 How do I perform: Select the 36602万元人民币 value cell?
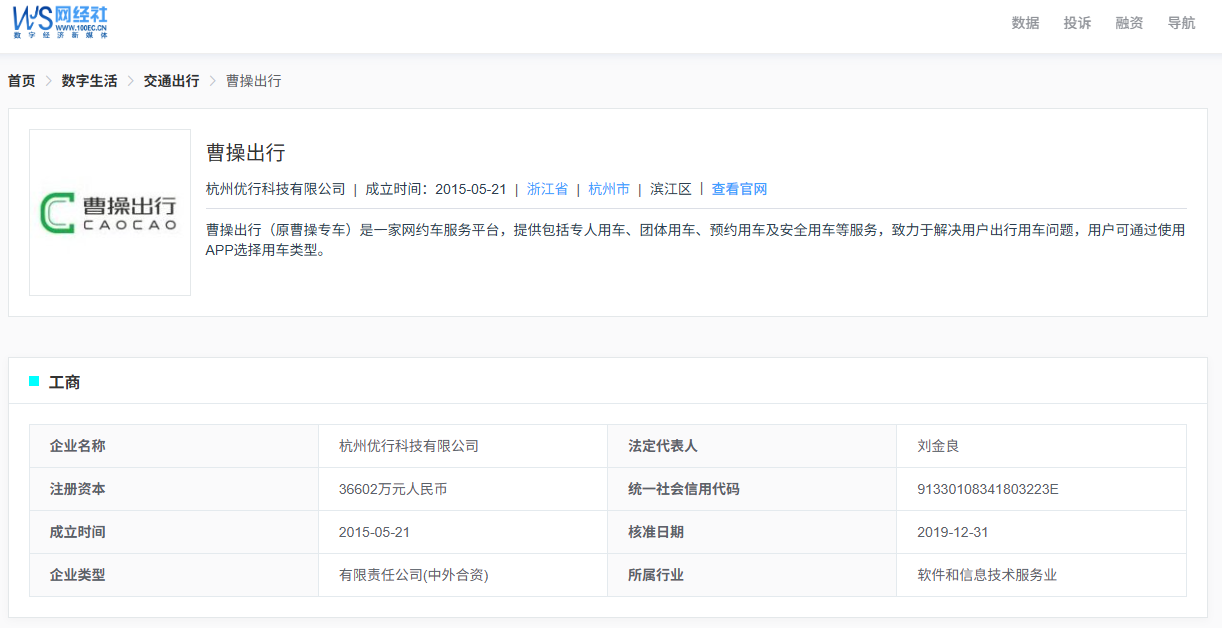463,489
